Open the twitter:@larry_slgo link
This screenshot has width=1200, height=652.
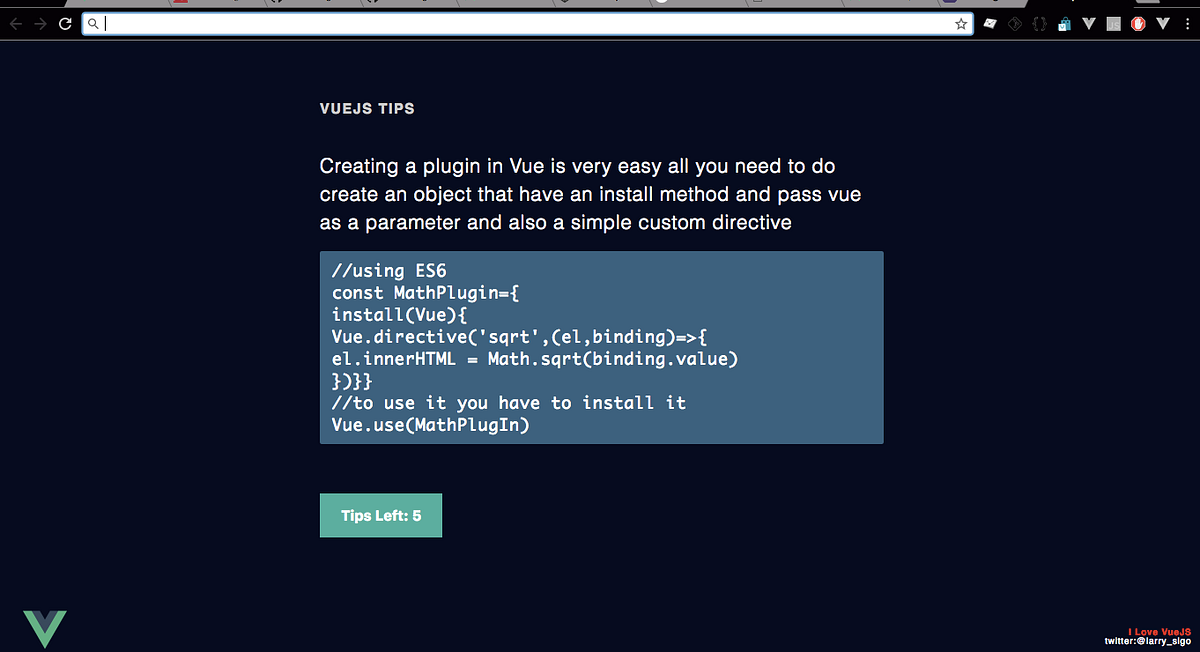point(1148,641)
